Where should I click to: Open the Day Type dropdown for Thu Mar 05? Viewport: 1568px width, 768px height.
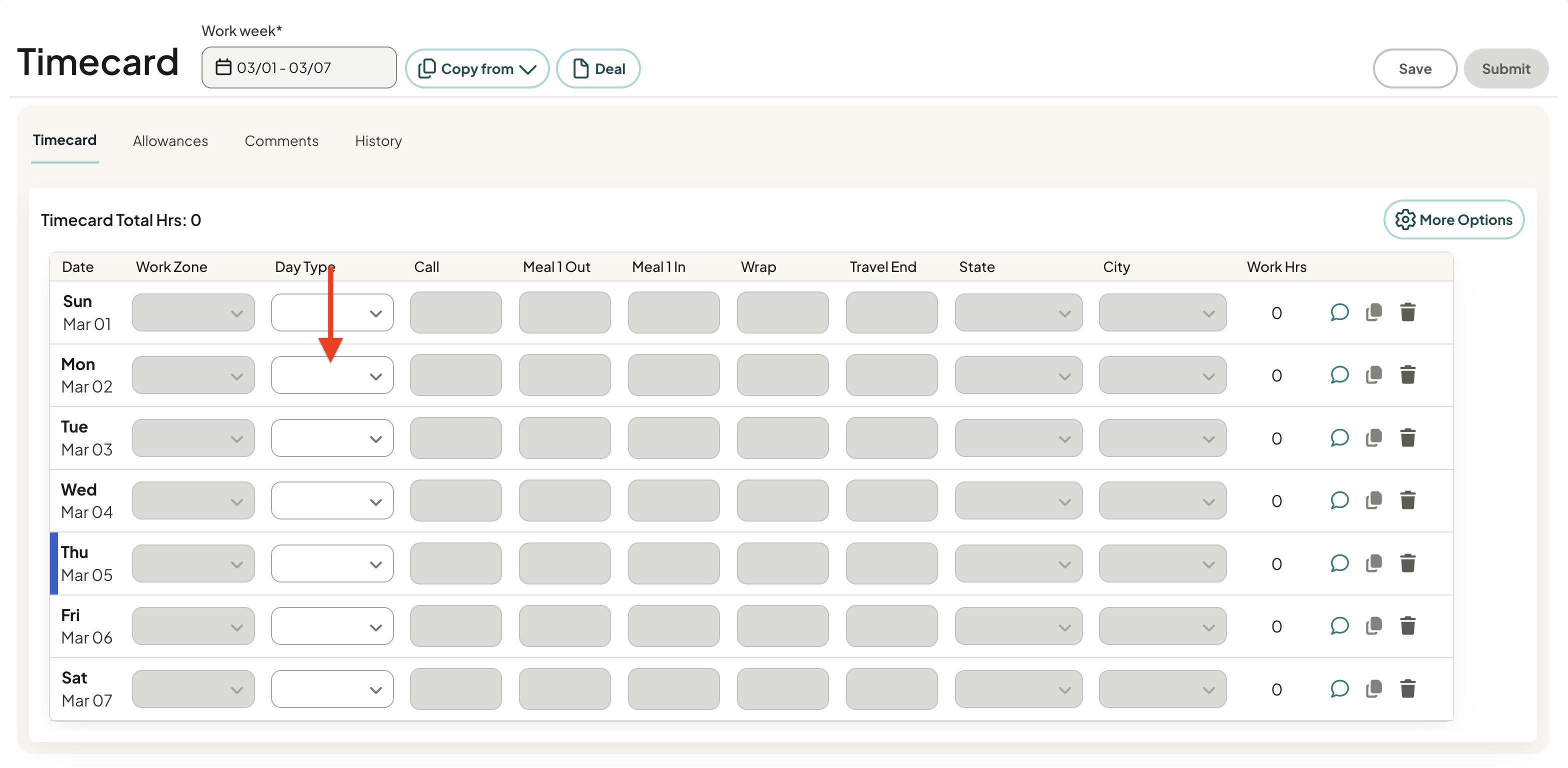[x=332, y=564]
